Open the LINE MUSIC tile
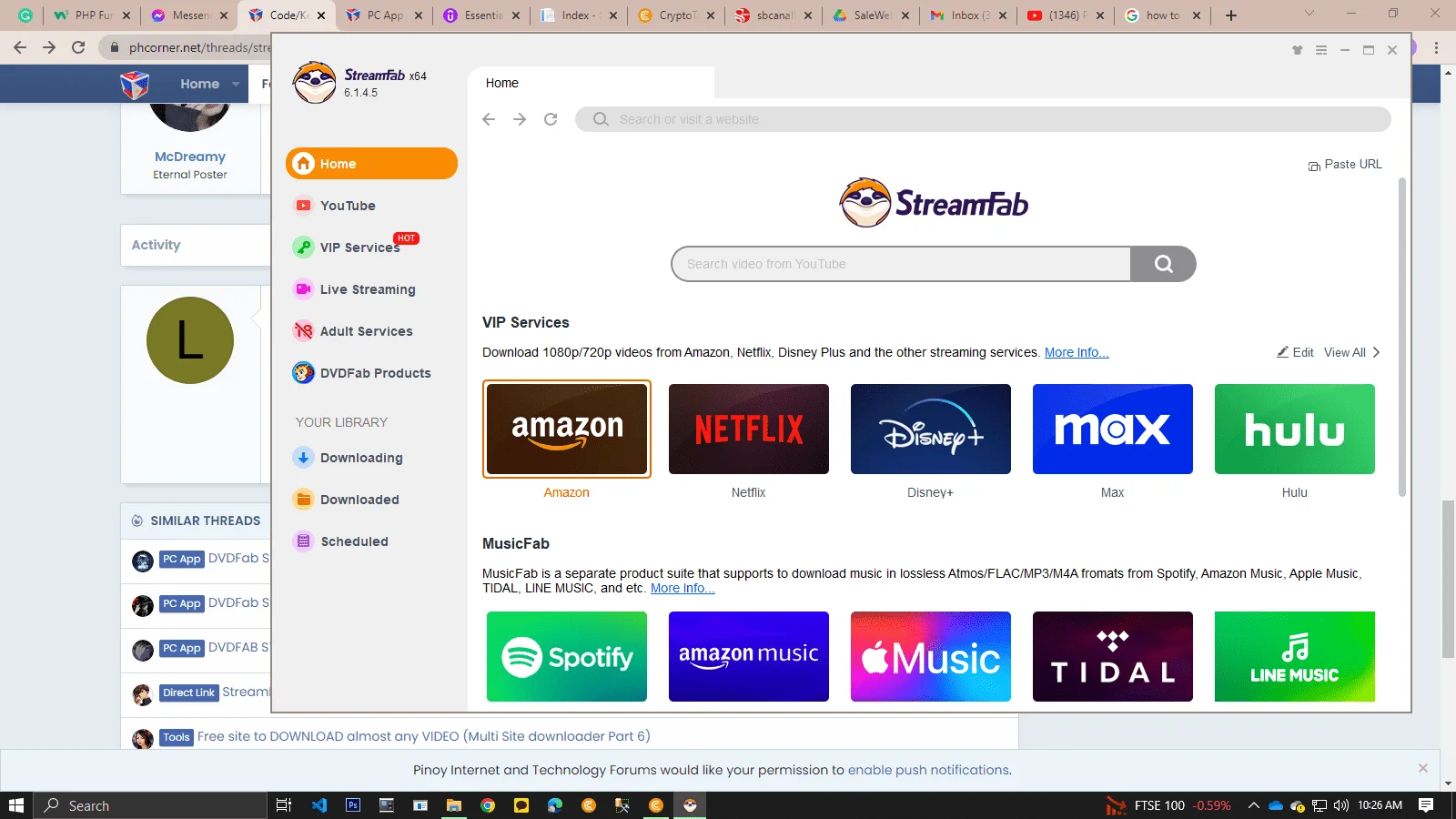 pyautogui.click(x=1295, y=656)
